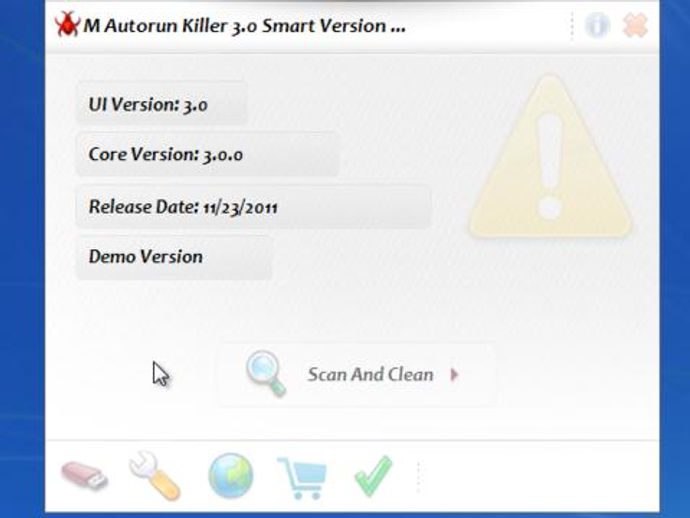Click the green checkmark icon
690x518 pixels.
[x=373, y=476]
